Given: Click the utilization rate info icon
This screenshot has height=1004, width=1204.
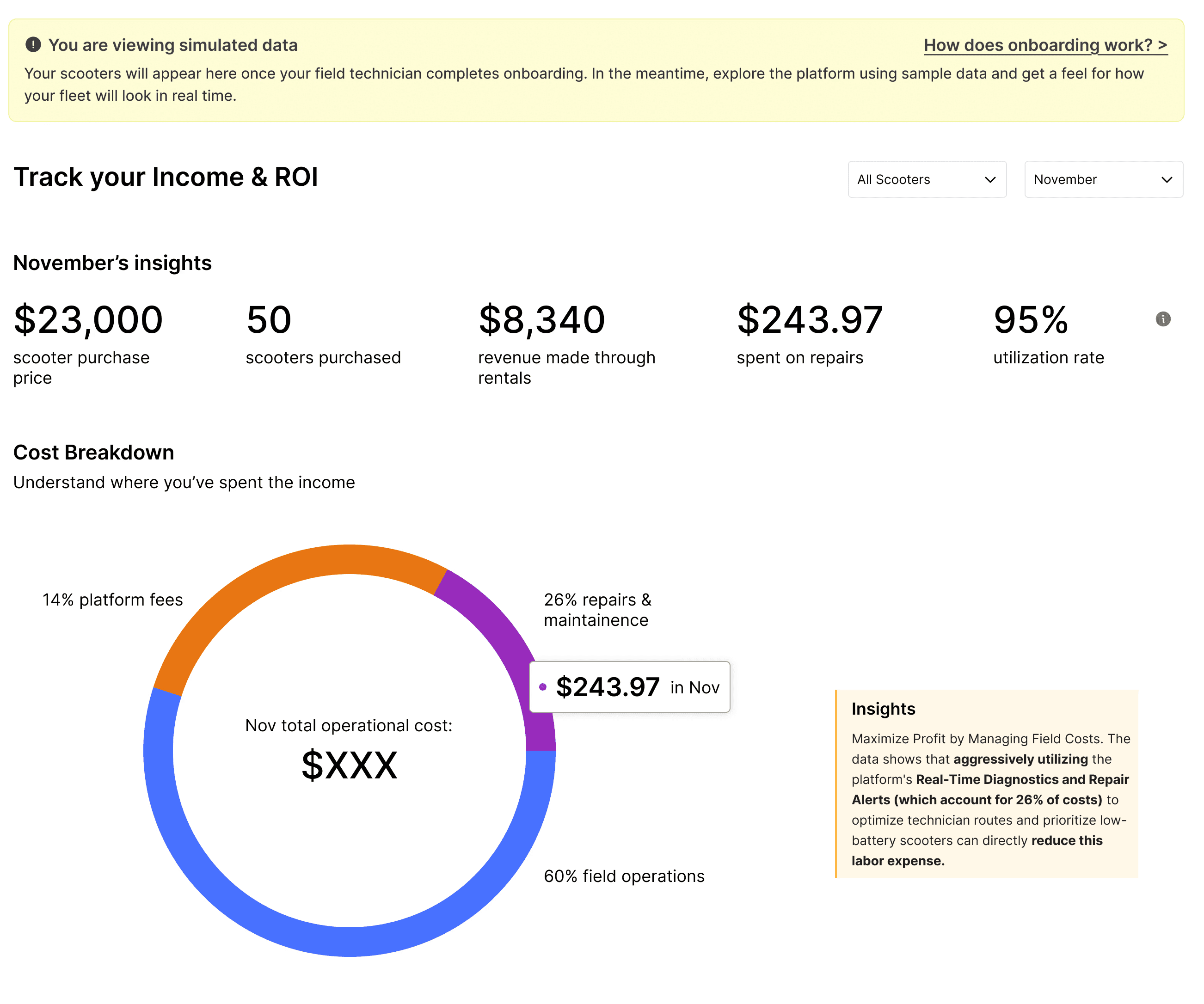Looking at the screenshot, I should (x=1163, y=318).
